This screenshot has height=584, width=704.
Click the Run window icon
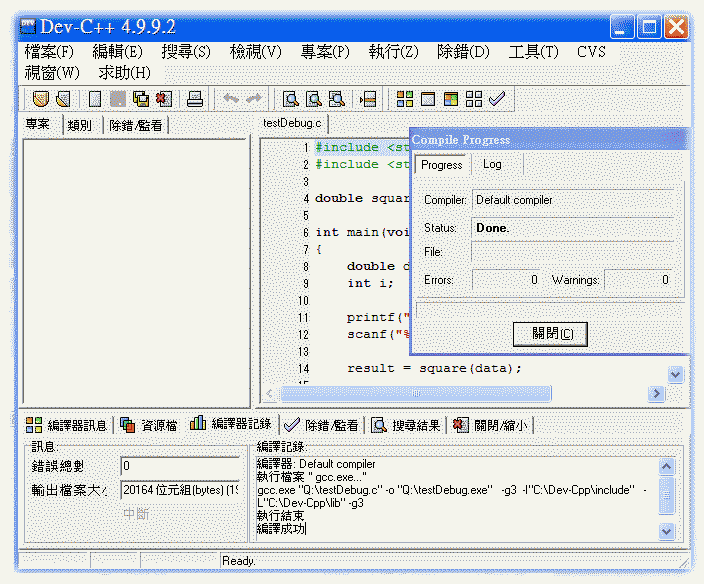427,99
